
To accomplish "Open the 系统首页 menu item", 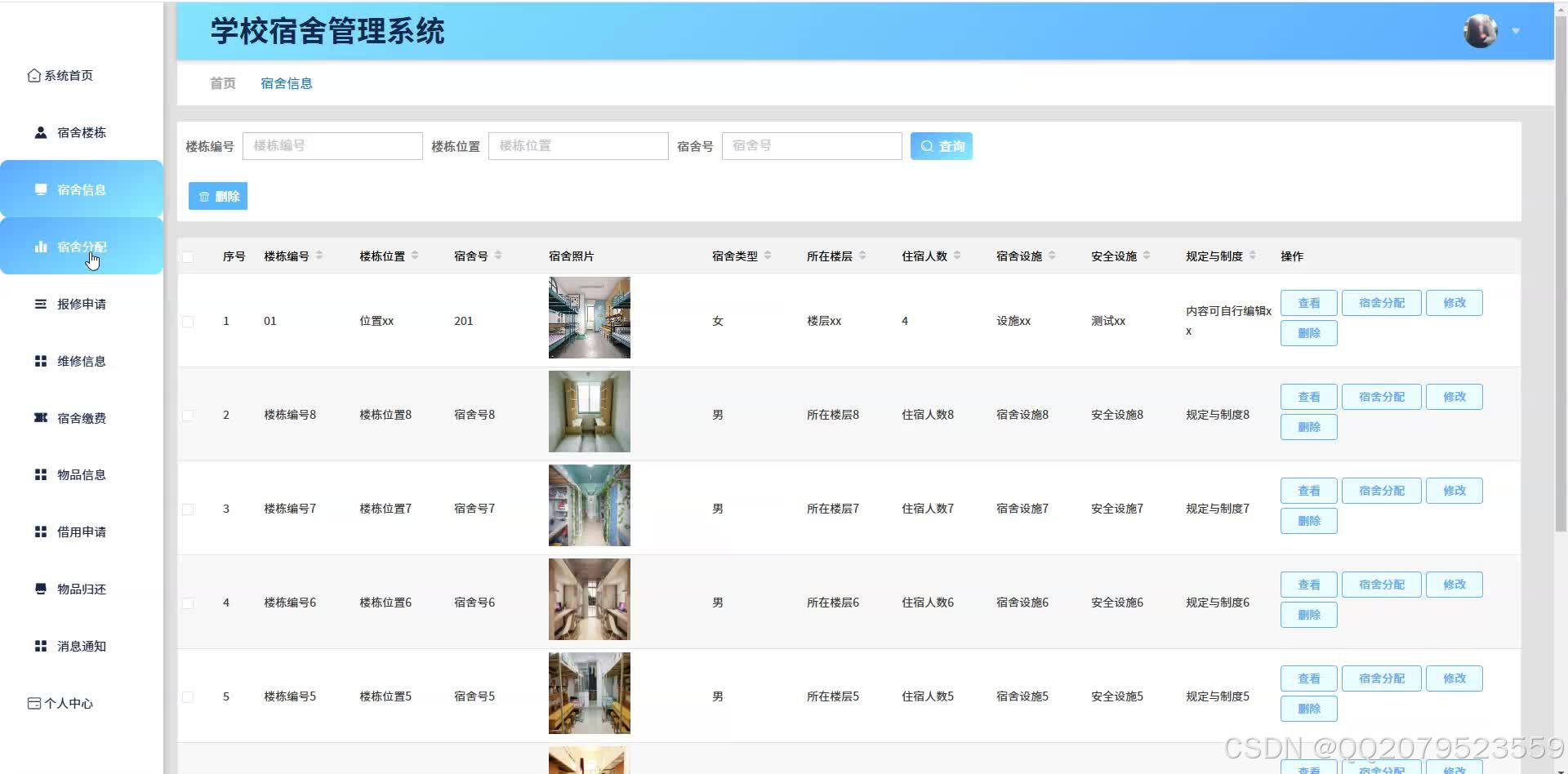I will (82, 75).
